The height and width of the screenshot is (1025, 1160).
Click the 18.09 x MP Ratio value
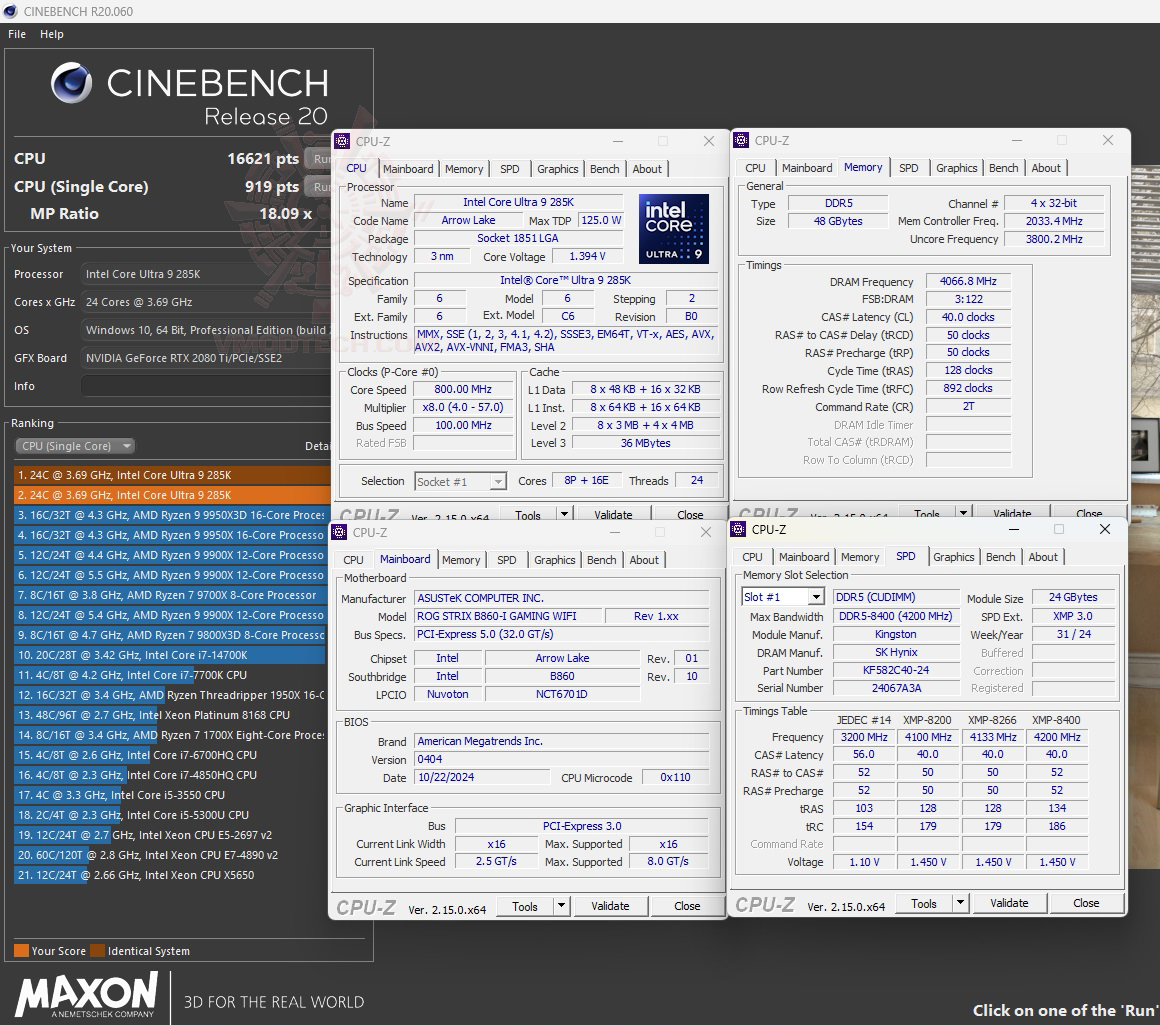[x=286, y=214]
